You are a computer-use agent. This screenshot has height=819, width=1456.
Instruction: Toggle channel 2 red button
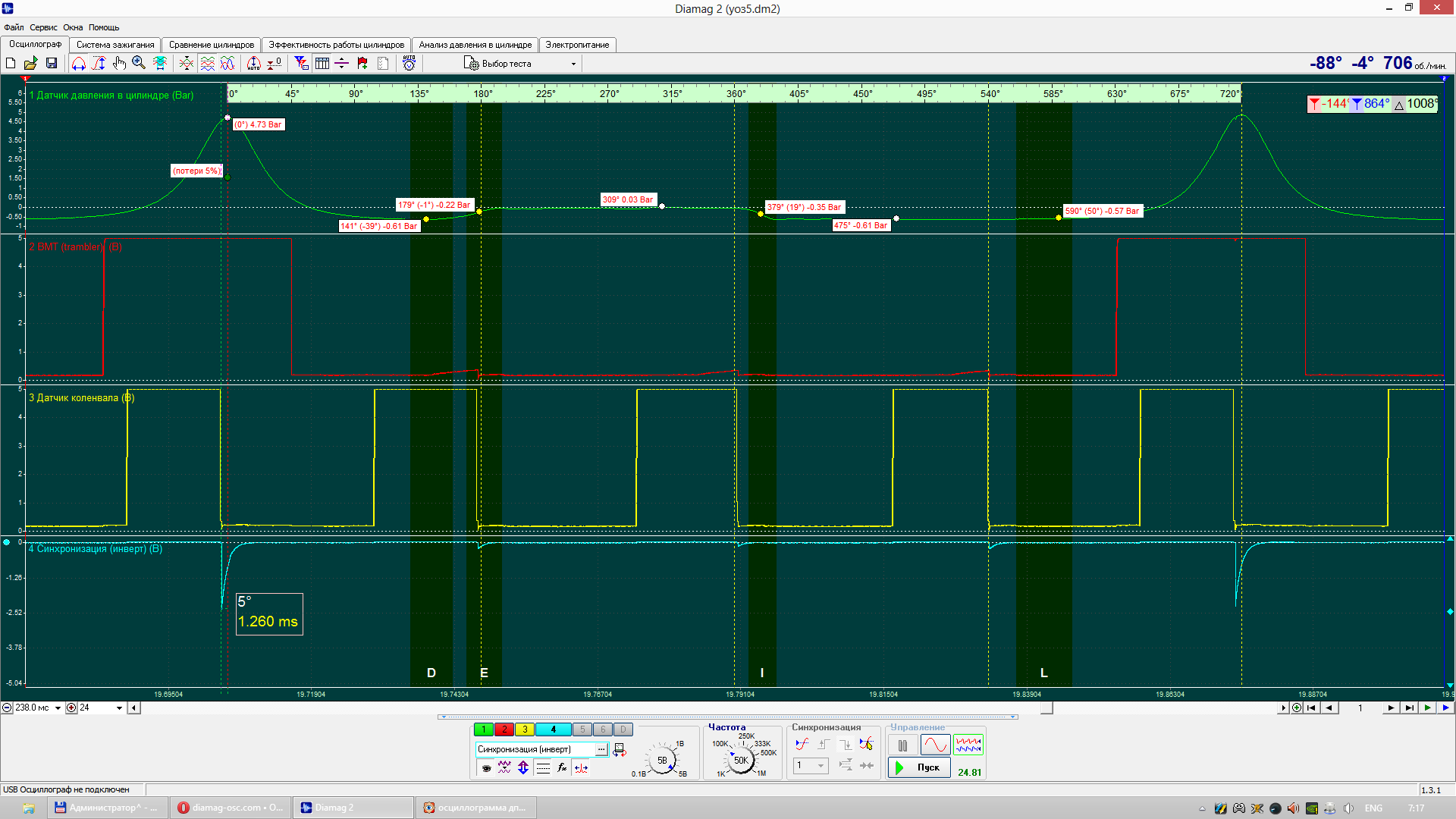click(x=504, y=730)
